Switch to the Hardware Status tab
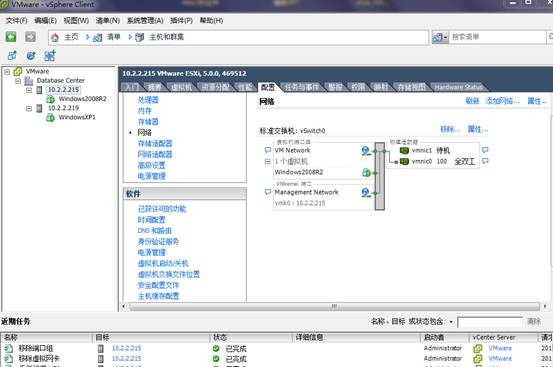553x367 pixels. pos(458,87)
